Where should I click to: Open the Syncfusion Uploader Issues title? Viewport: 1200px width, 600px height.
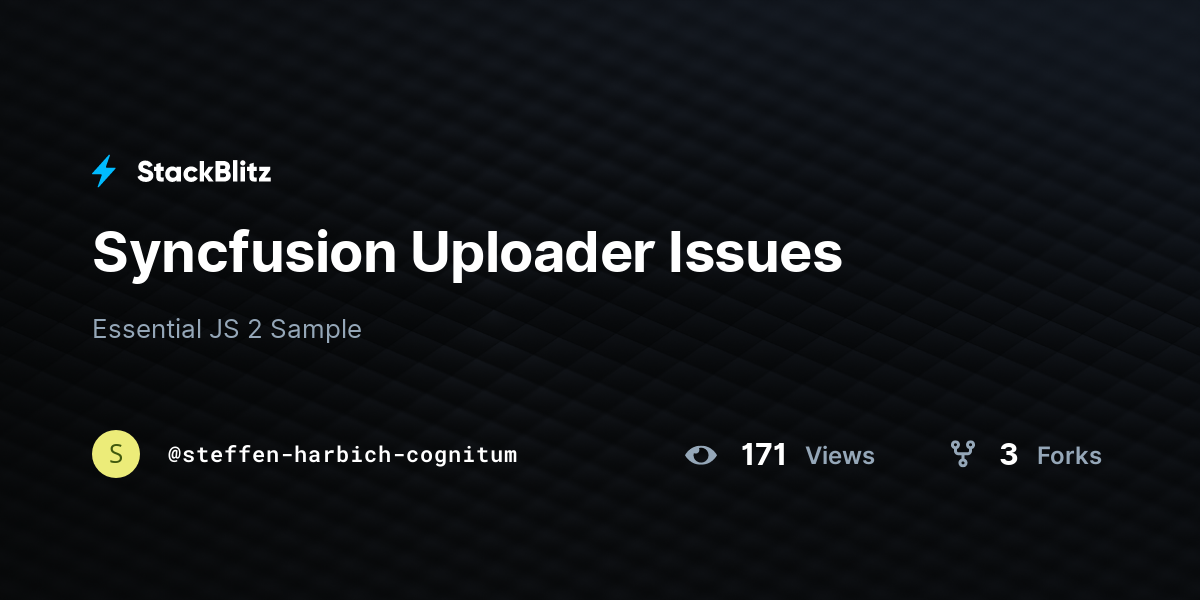[467, 253]
